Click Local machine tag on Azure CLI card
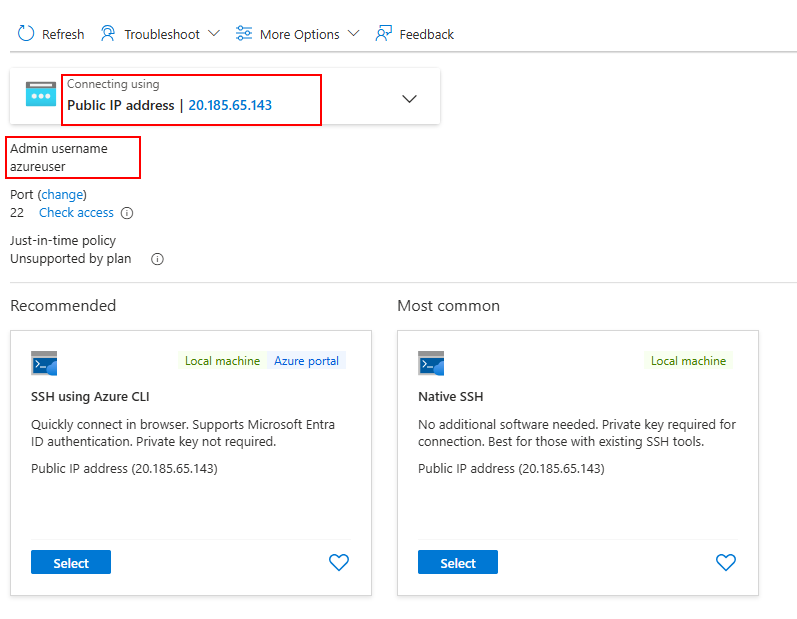The image size is (797, 619). click(x=222, y=361)
